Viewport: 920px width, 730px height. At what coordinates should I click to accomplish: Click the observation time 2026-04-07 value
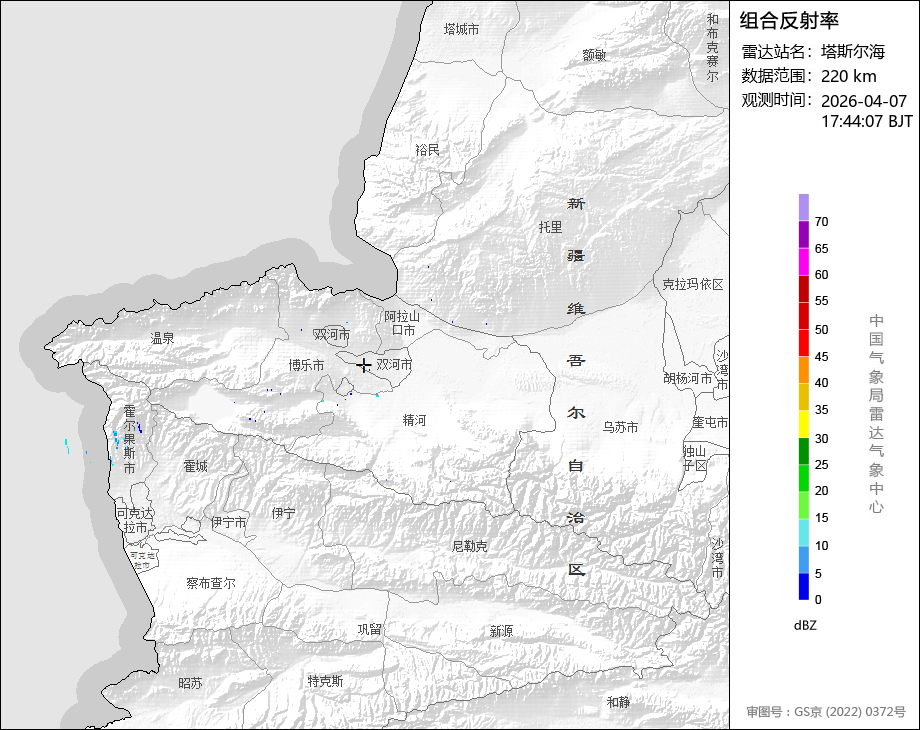(863, 101)
